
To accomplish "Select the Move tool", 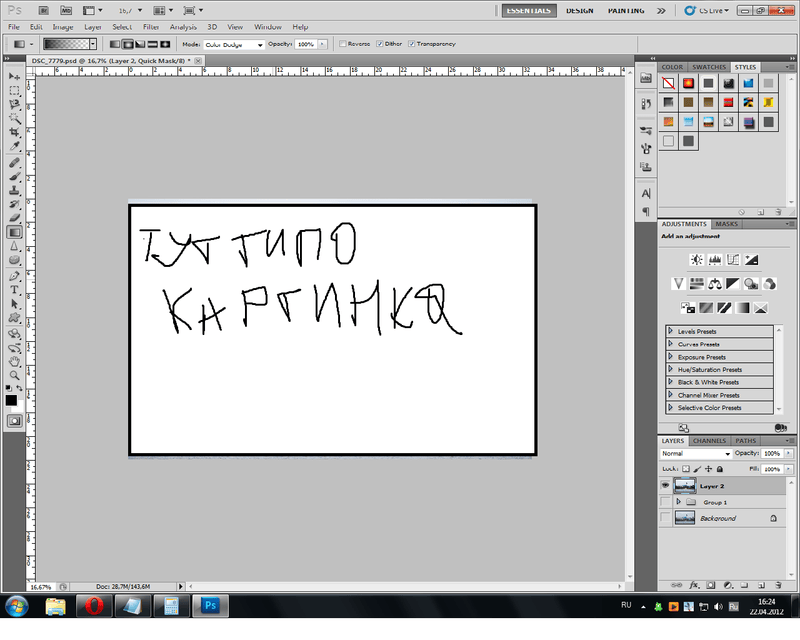I will [x=14, y=76].
